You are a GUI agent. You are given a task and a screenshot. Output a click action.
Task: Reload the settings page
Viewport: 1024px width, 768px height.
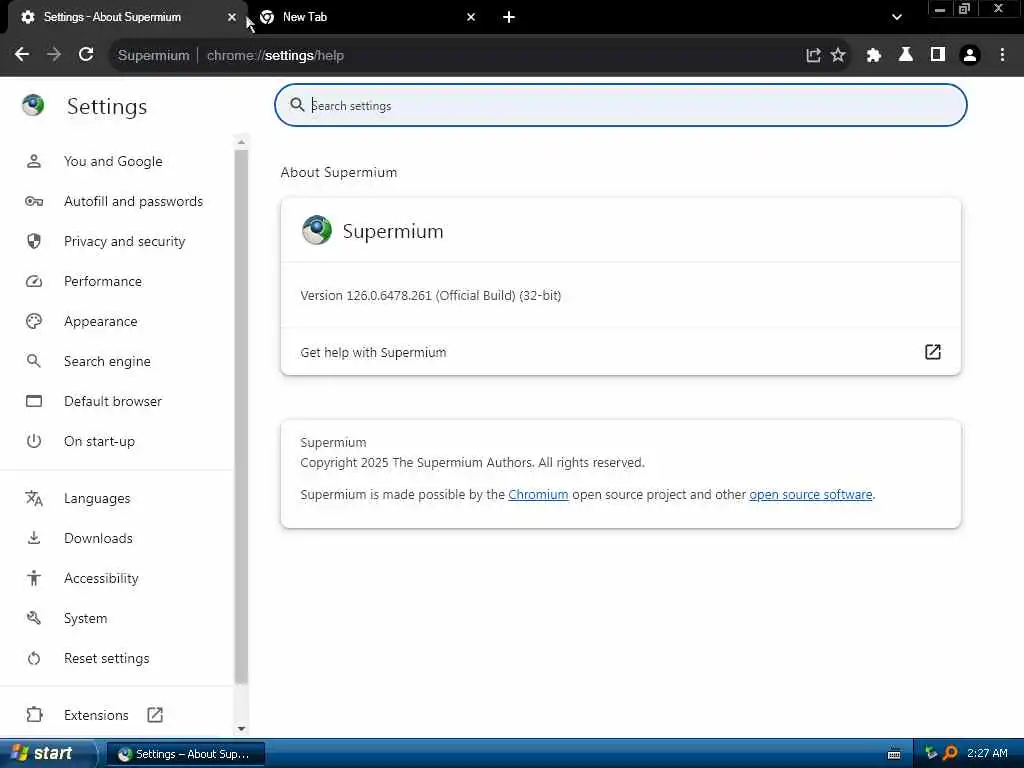(86, 55)
